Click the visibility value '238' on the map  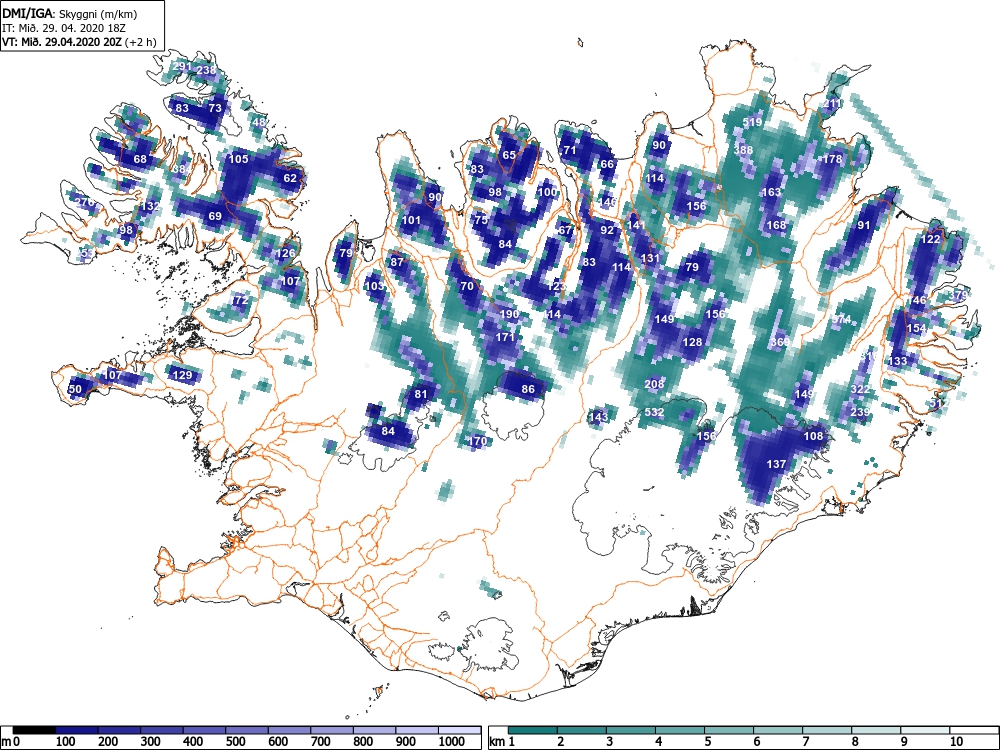(206, 70)
